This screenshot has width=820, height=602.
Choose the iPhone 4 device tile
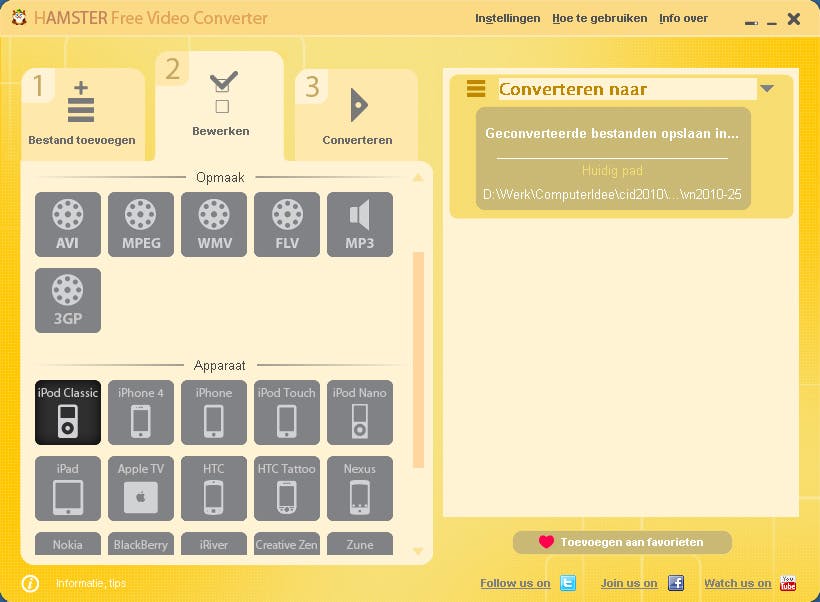[141, 412]
